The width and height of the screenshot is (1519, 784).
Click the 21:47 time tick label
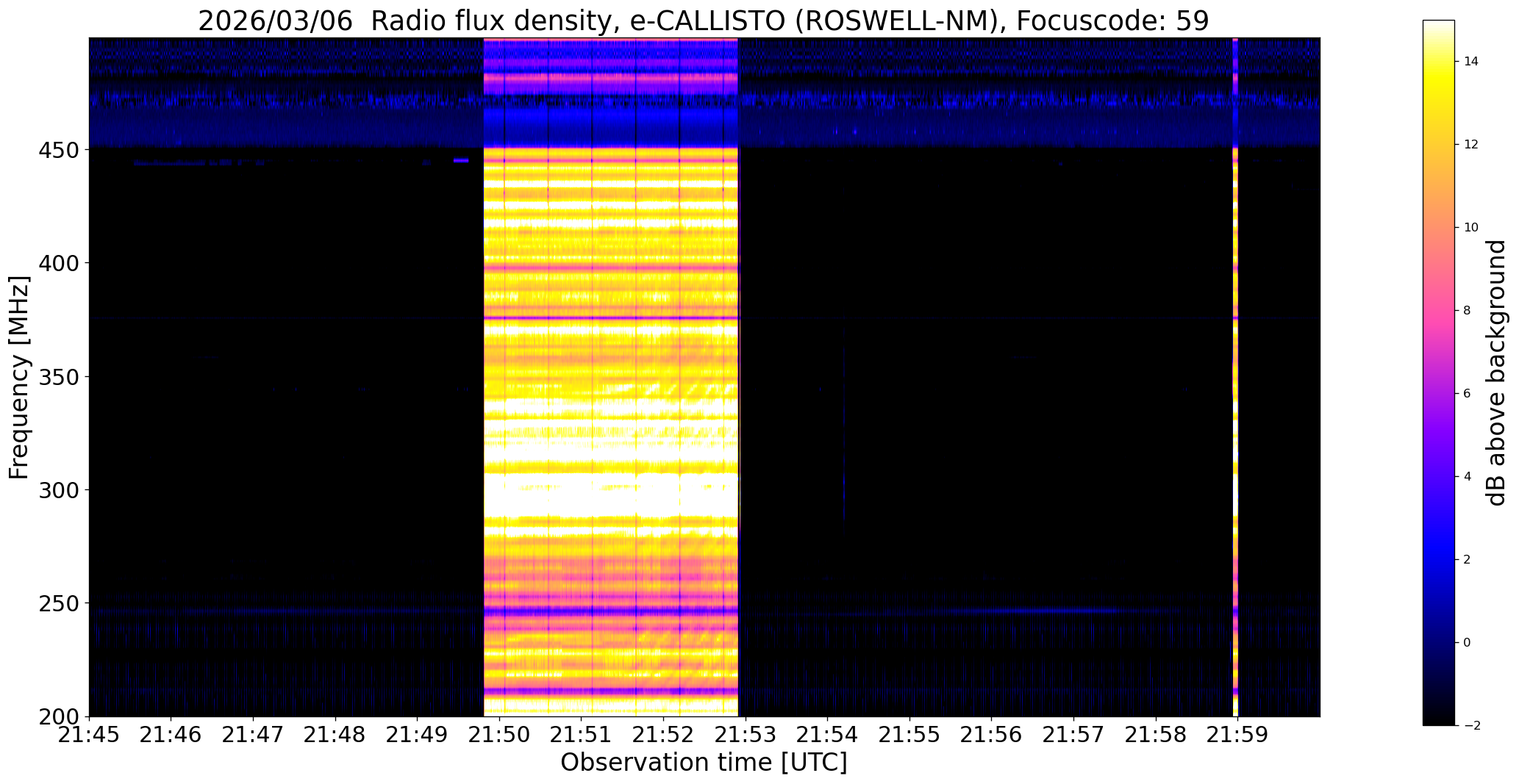tap(254, 736)
